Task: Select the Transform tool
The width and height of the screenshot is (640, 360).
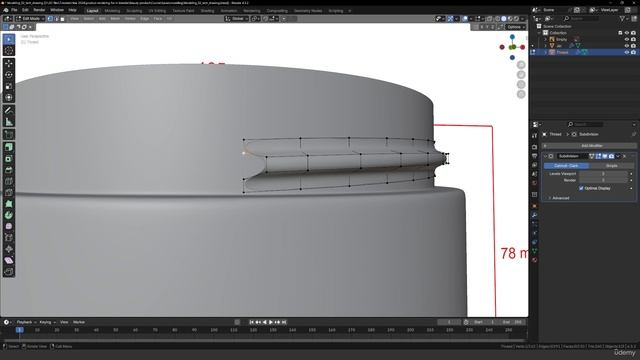Action: click(x=9, y=98)
